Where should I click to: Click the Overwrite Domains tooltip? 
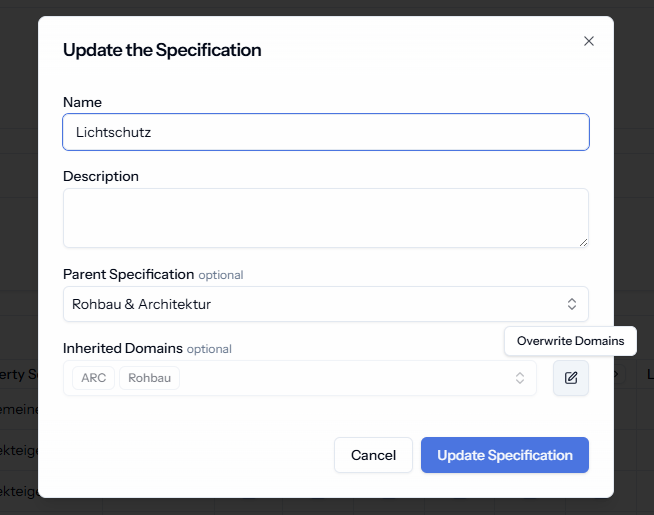click(x=570, y=341)
